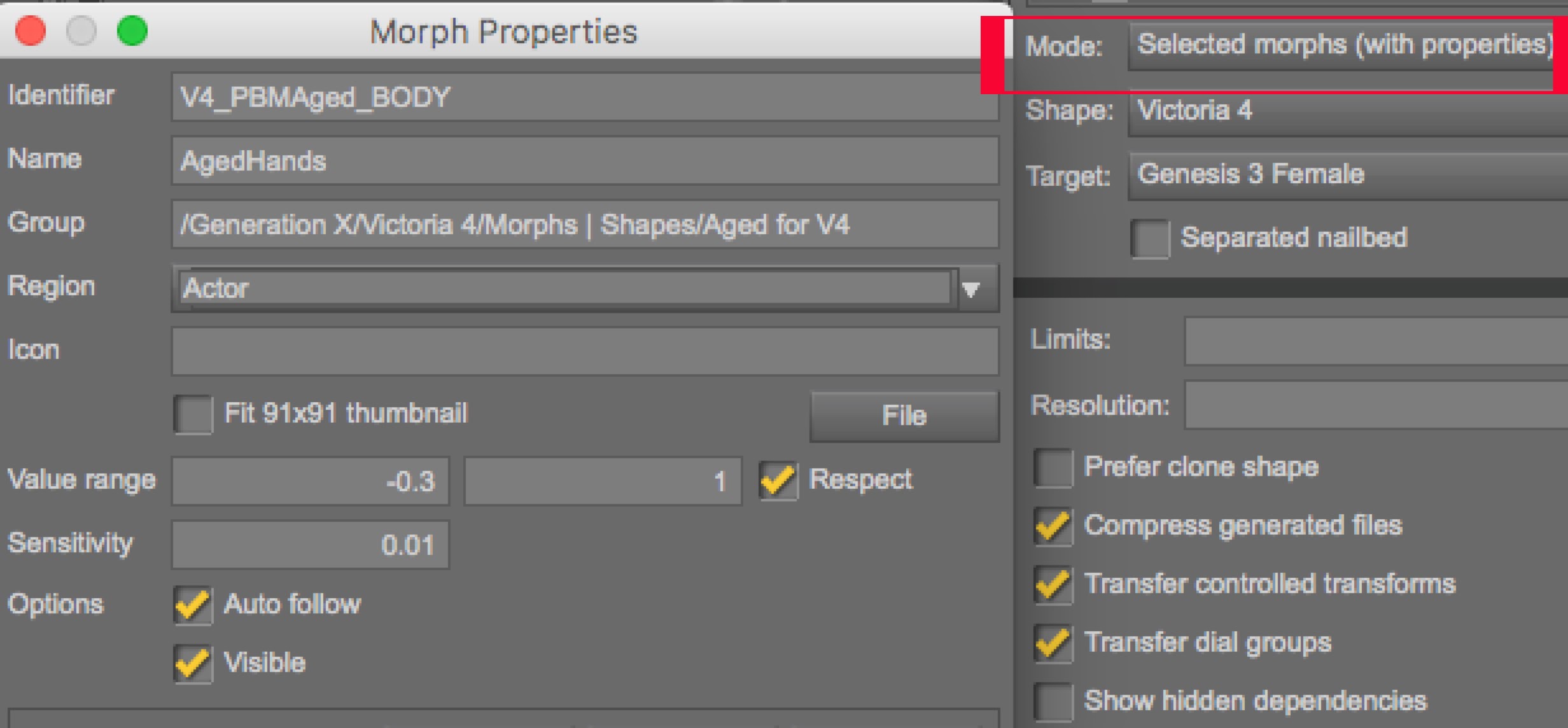Click the minimum value range field -0.3
The width and height of the screenshot is (1568, 728).
pyautogui.click(x=311, y=482)
